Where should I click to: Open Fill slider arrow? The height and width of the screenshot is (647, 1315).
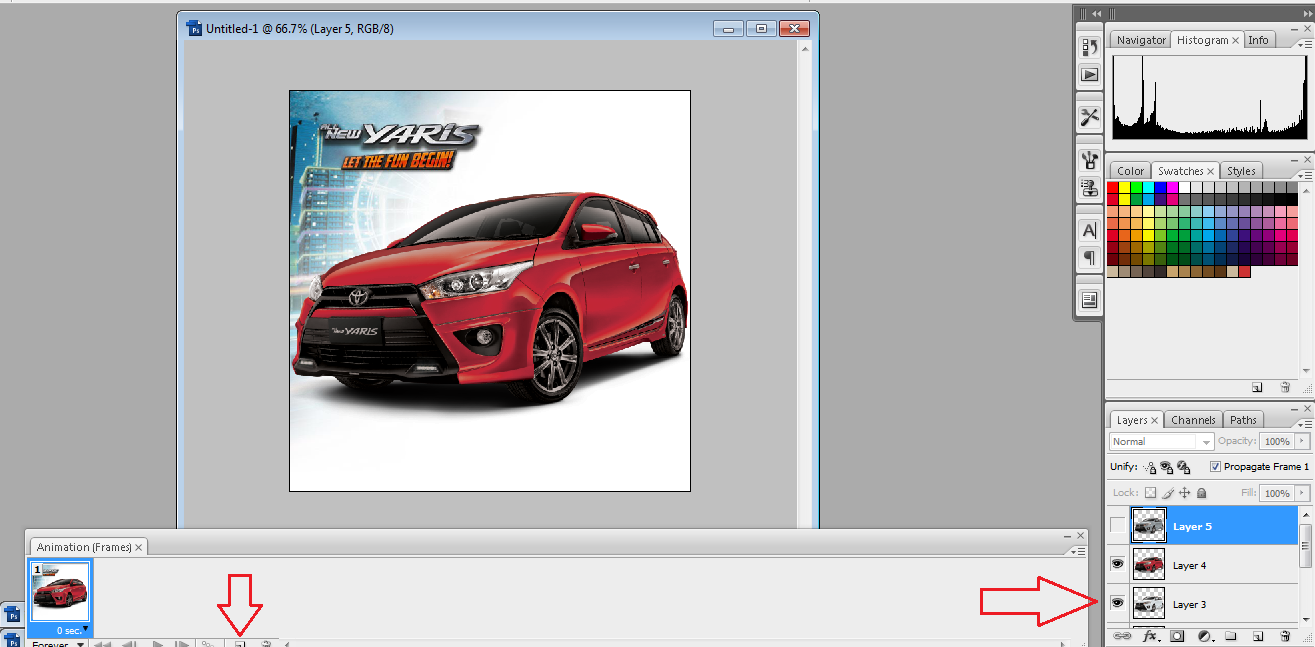coord(1301,493)
